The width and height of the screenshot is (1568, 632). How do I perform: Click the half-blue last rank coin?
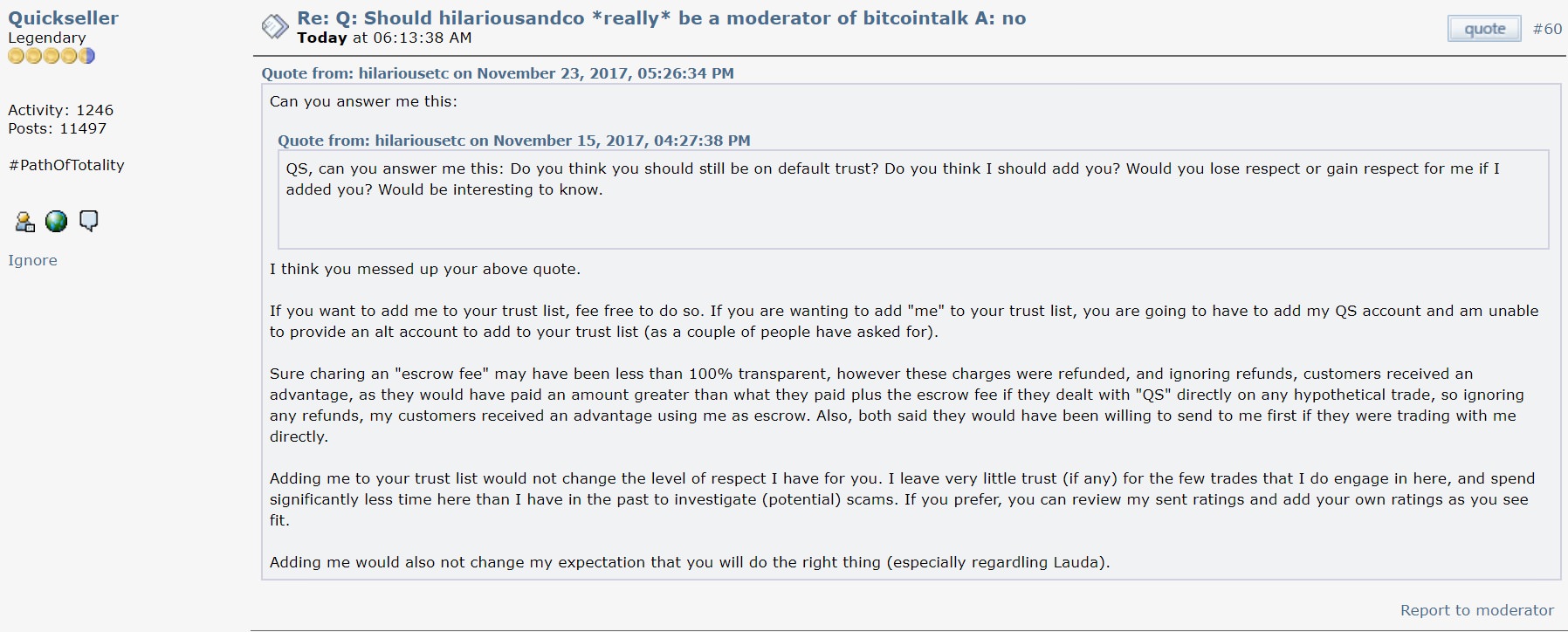point(86,56)
